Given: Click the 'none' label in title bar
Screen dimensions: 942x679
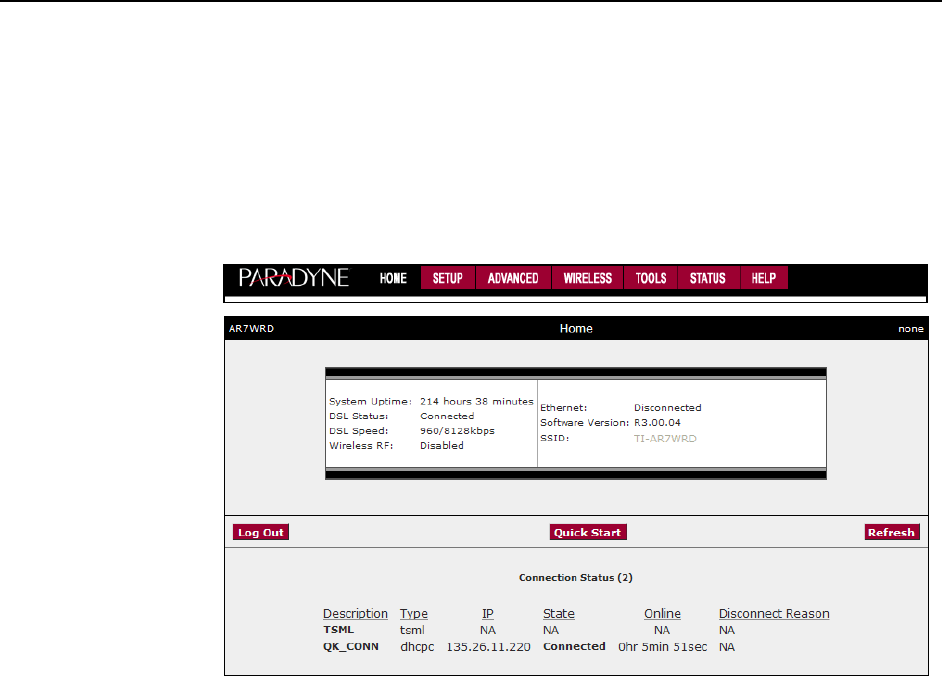Looking at the screenshot, I should [x=911, y=329].
